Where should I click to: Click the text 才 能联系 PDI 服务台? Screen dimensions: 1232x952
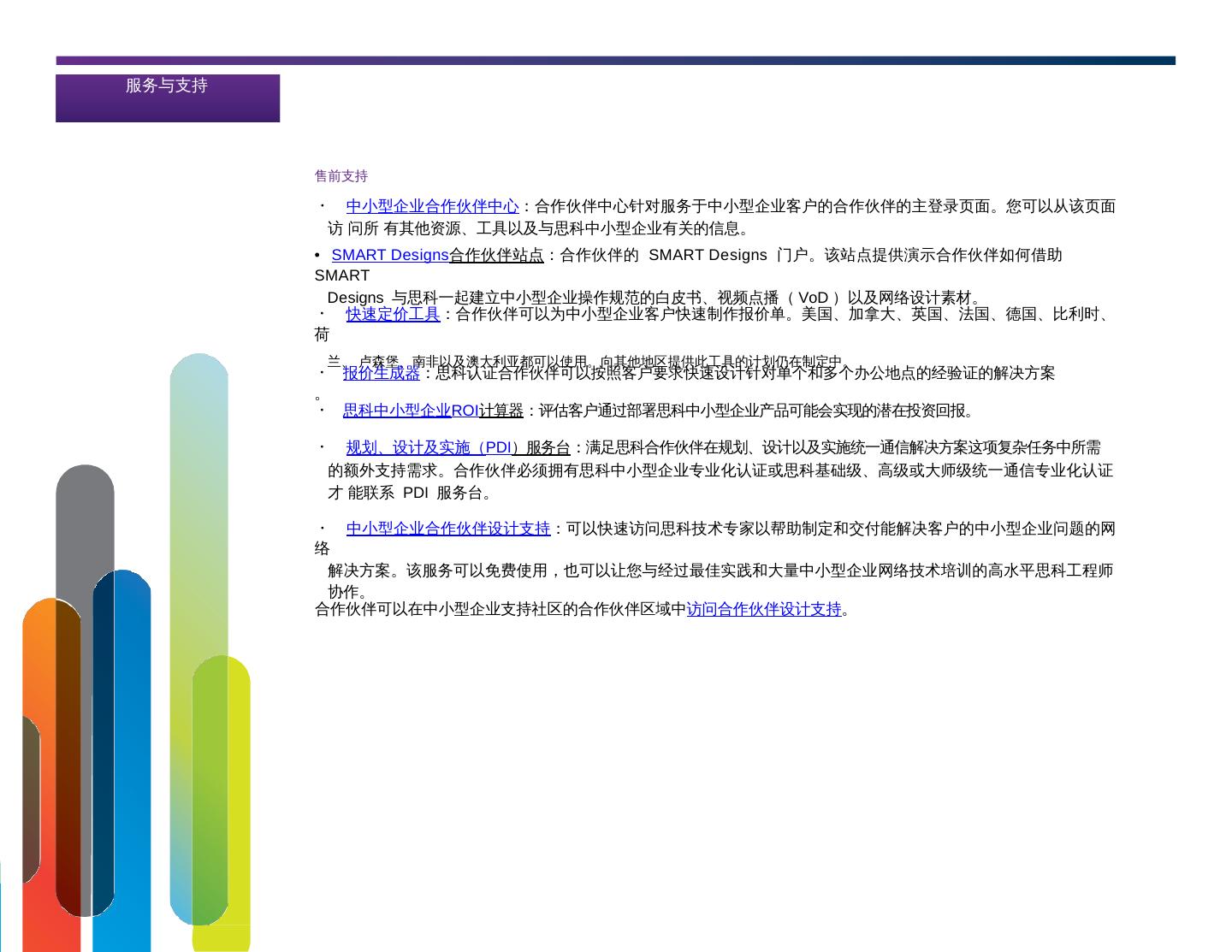click(x=406, y=493)
